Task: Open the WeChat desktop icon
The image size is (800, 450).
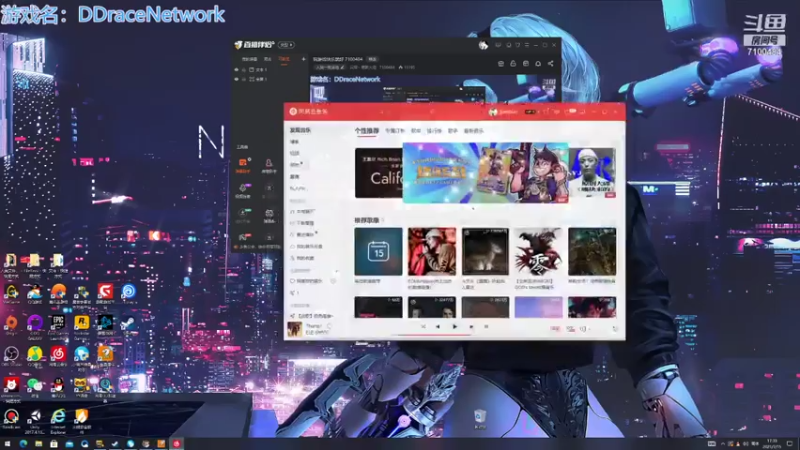Action: (x=35, y=386)
